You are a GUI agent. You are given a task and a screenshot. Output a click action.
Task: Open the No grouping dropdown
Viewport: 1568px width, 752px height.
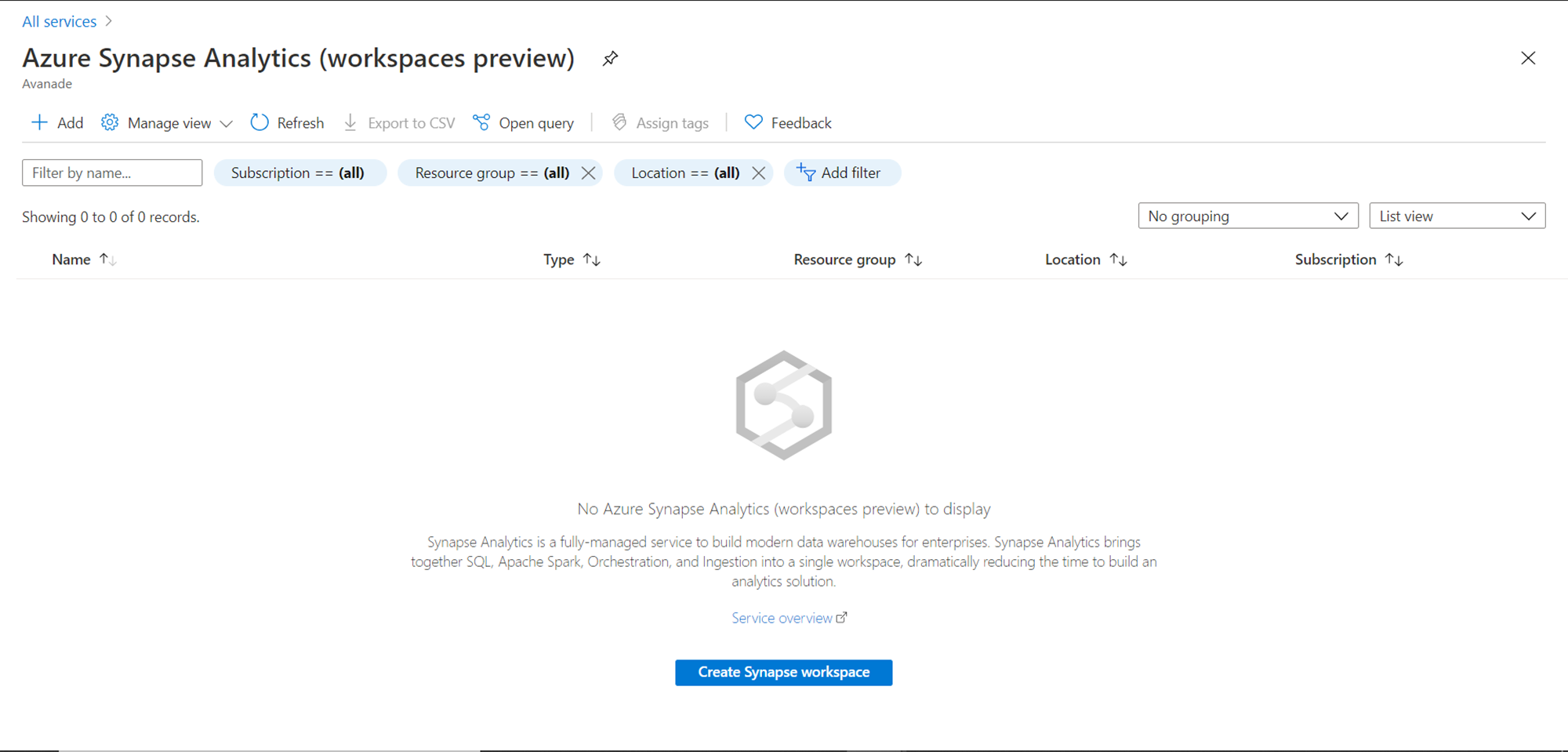click(x=1248, y=216)
